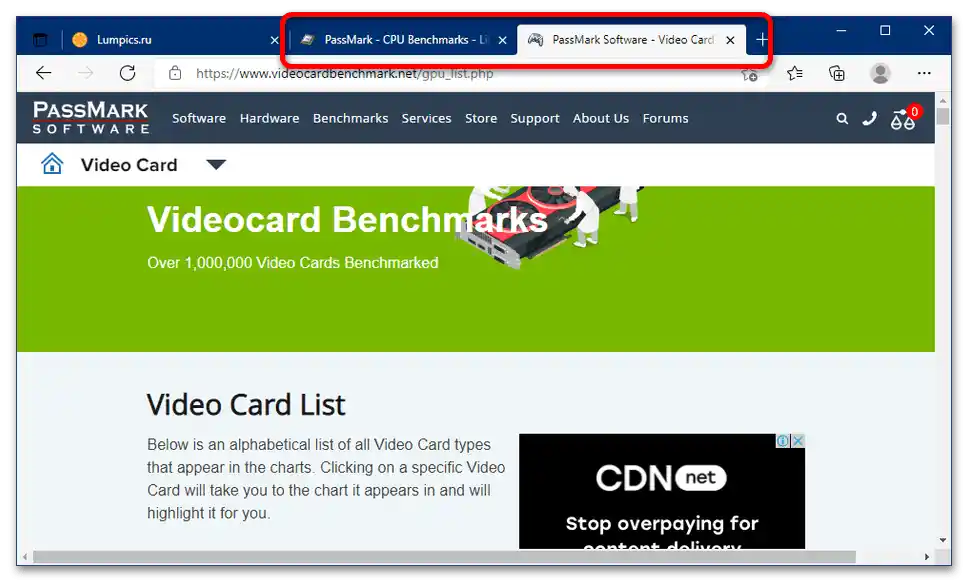Click the phone contact icon
968x582 pixels.
click(x=870, y=118)
